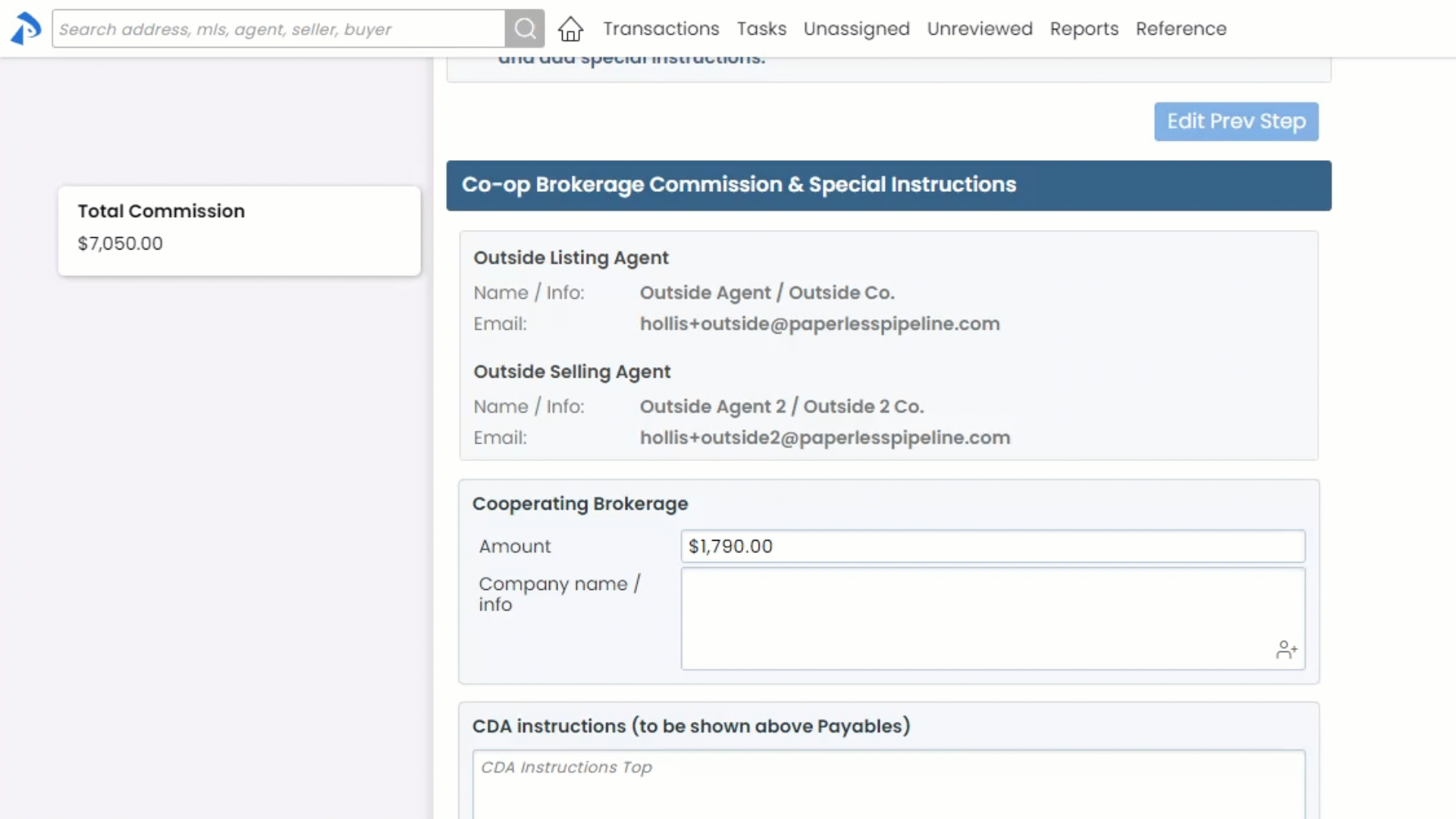Viewport: 1456px width, 819px height.
Task: Click the Edit Prev Step button
Action: (1236, 121)
